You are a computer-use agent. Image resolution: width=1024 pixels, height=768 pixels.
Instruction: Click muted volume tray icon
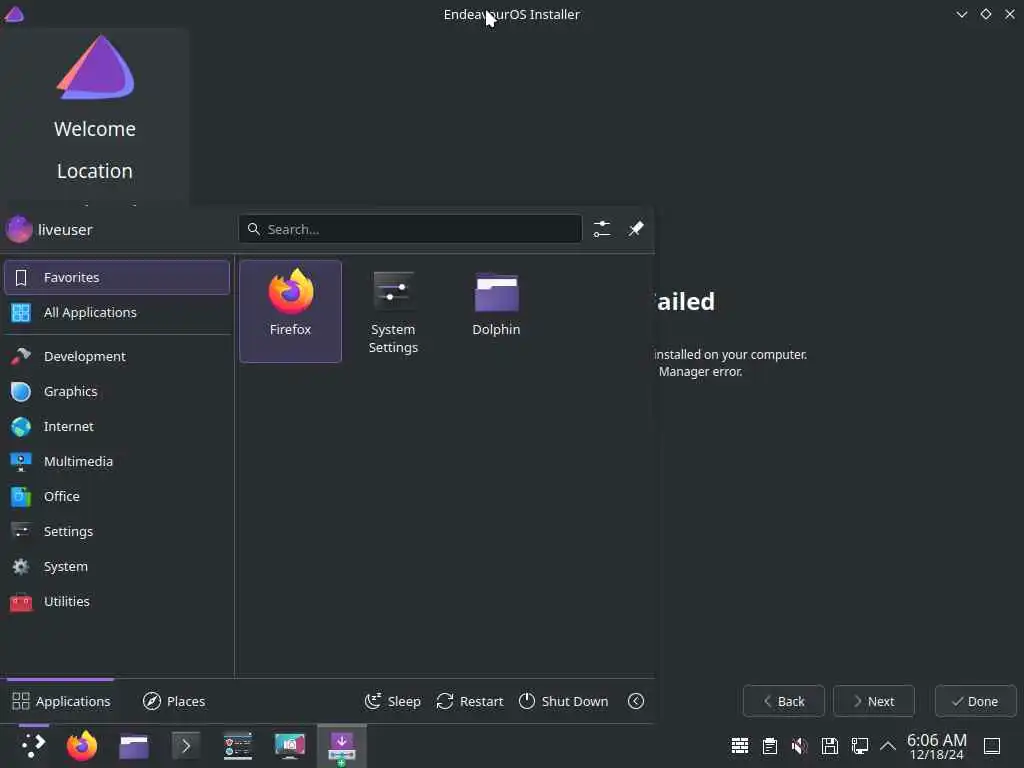pyautogui.click(x=799, y=746)
